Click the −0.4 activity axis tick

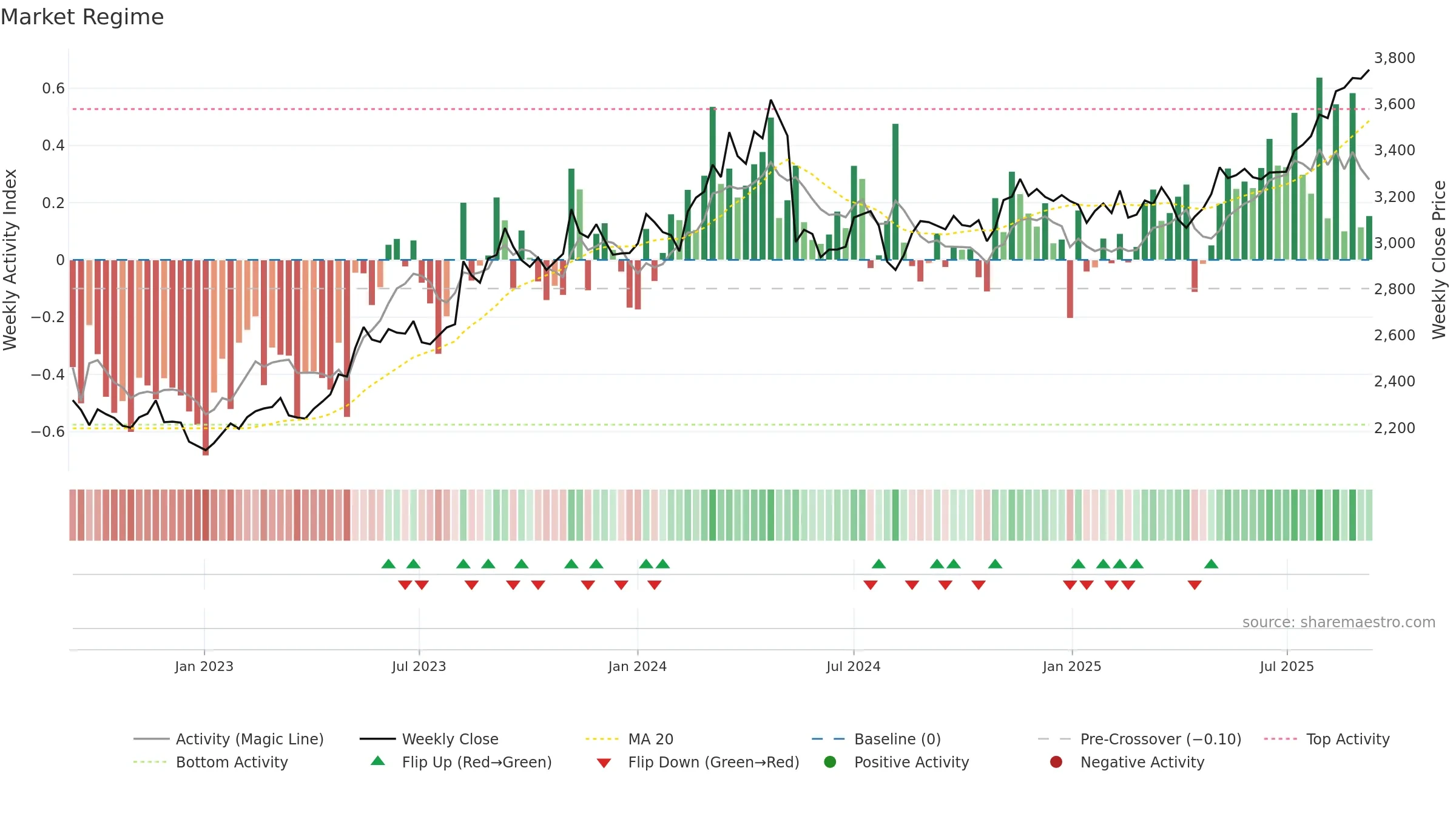point(47,374)
